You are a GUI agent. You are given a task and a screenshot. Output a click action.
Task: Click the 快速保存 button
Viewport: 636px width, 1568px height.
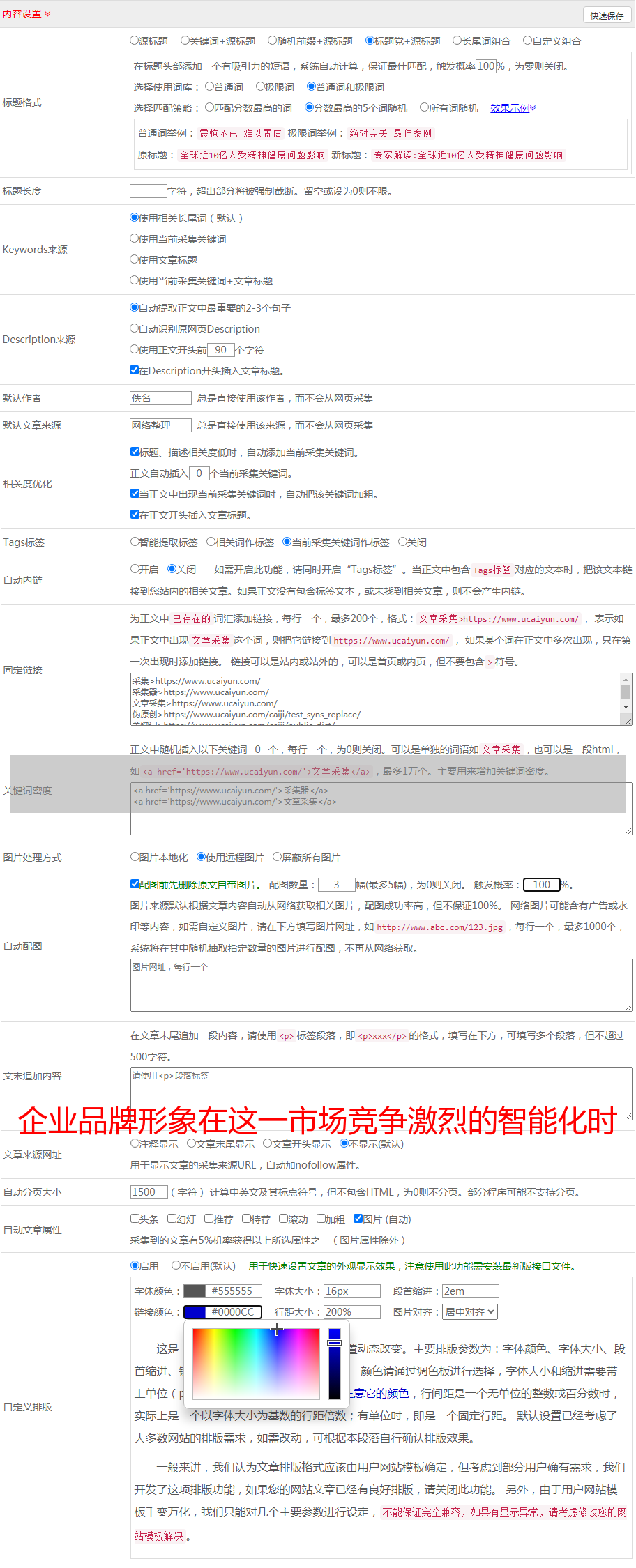coord(607,15)
